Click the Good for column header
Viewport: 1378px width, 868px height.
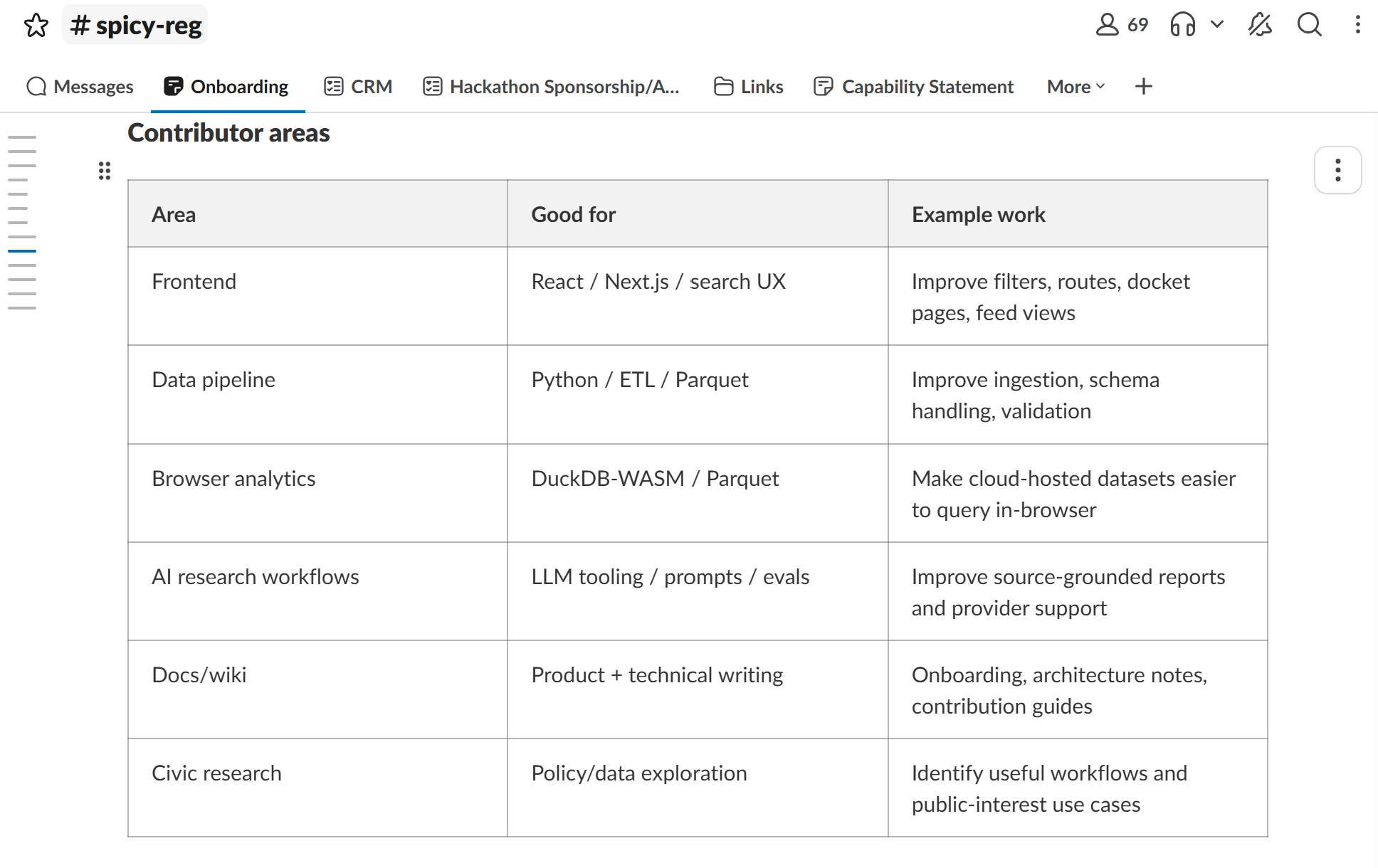point(698,214)
